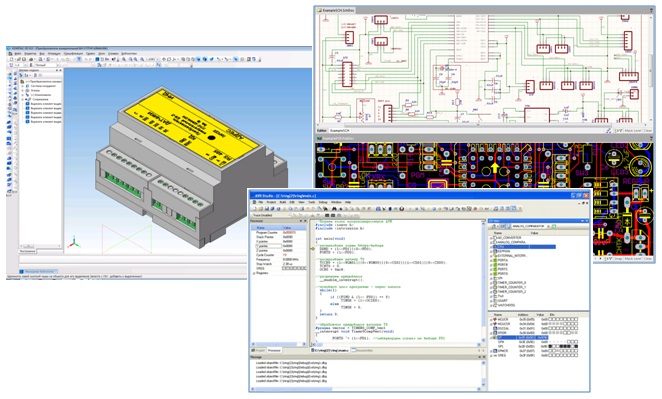This screenshot has width=662, height=399.
Task: Click the code editor vertical scrollbar
Action: [x=483, y=281]
